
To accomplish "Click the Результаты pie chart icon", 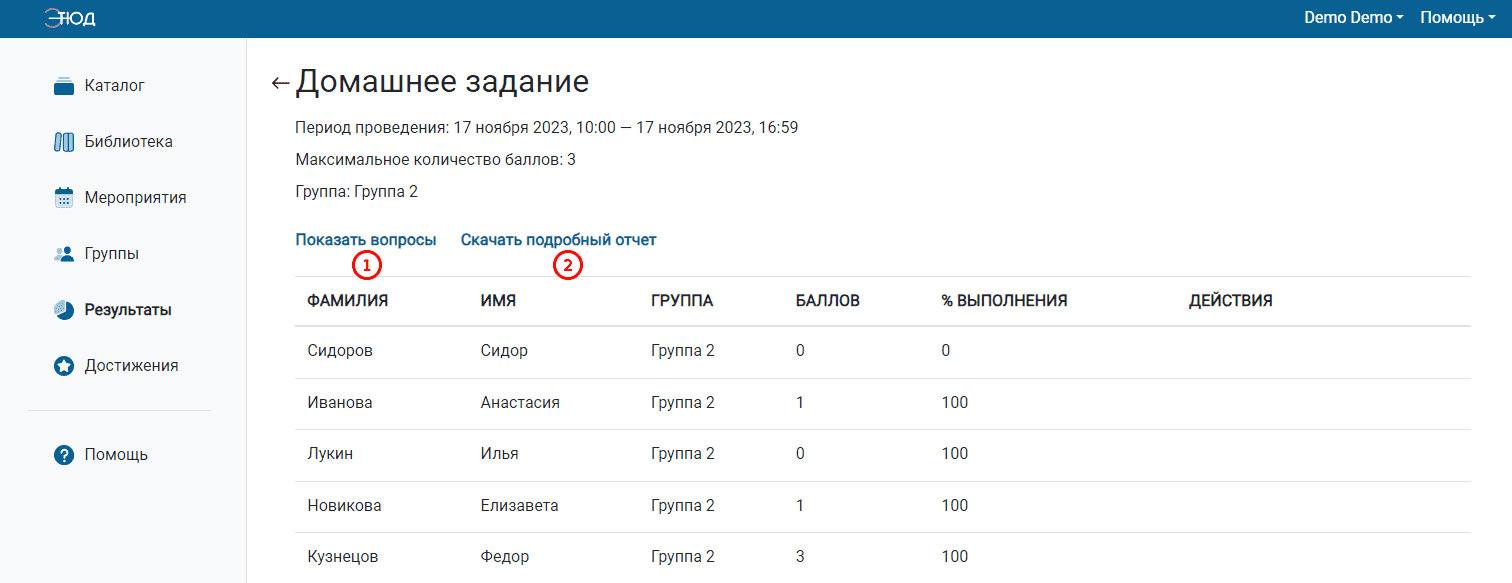I will coord(64,310).
